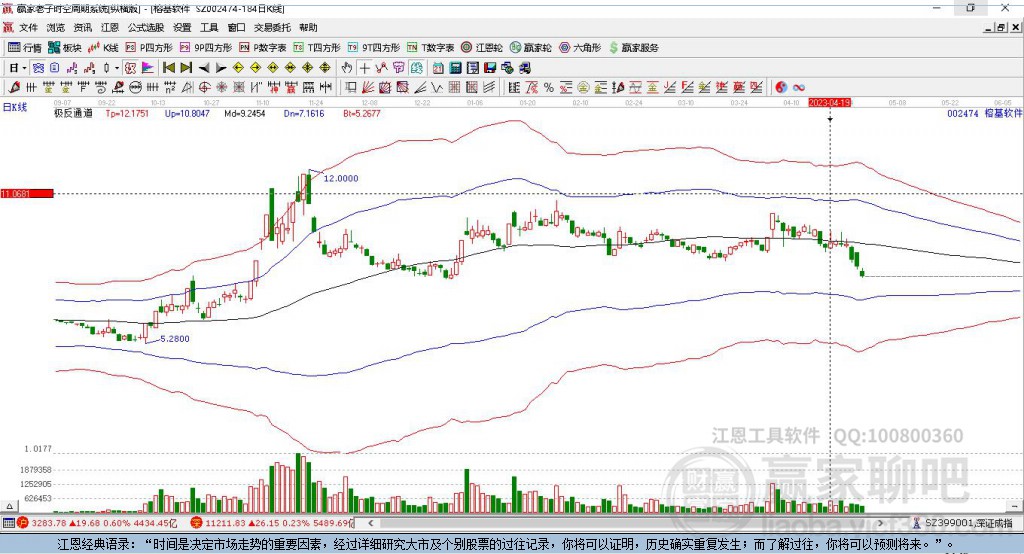The image size is (1024, 554).
Task: Select the circled crosshair target tool
Action: coord(204,88)
